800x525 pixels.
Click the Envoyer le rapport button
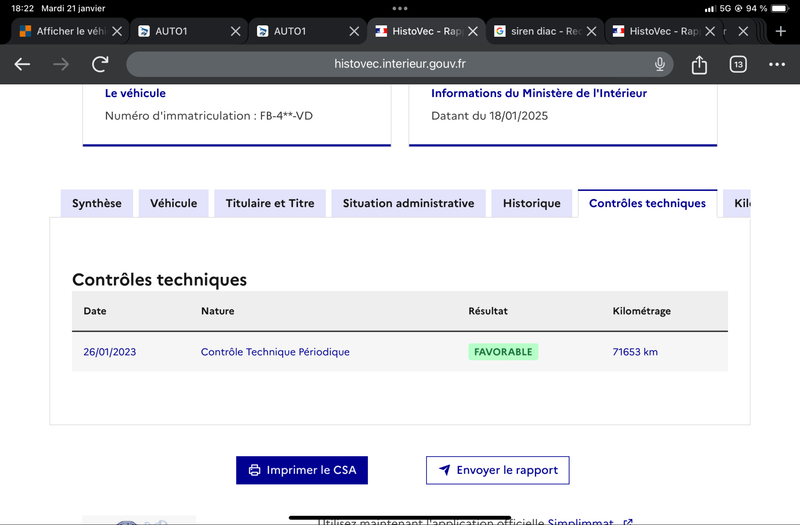click(497, 470)
